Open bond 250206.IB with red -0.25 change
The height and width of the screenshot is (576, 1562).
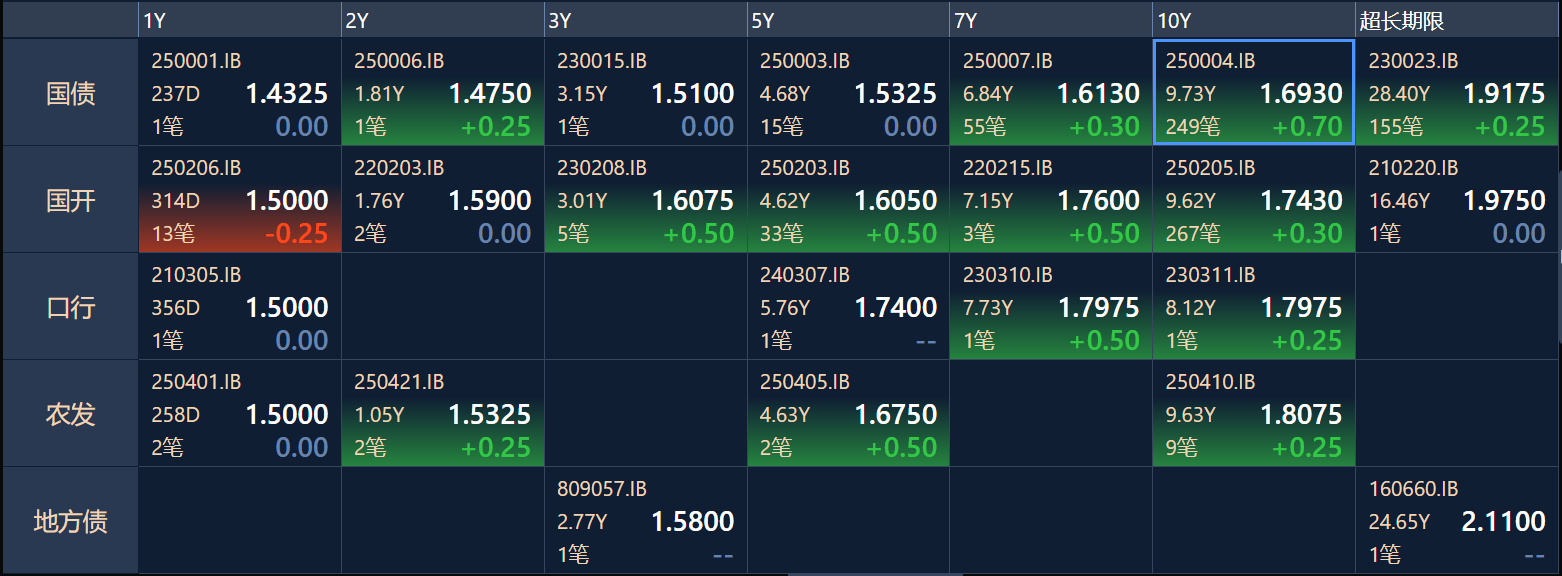(240, 200)
